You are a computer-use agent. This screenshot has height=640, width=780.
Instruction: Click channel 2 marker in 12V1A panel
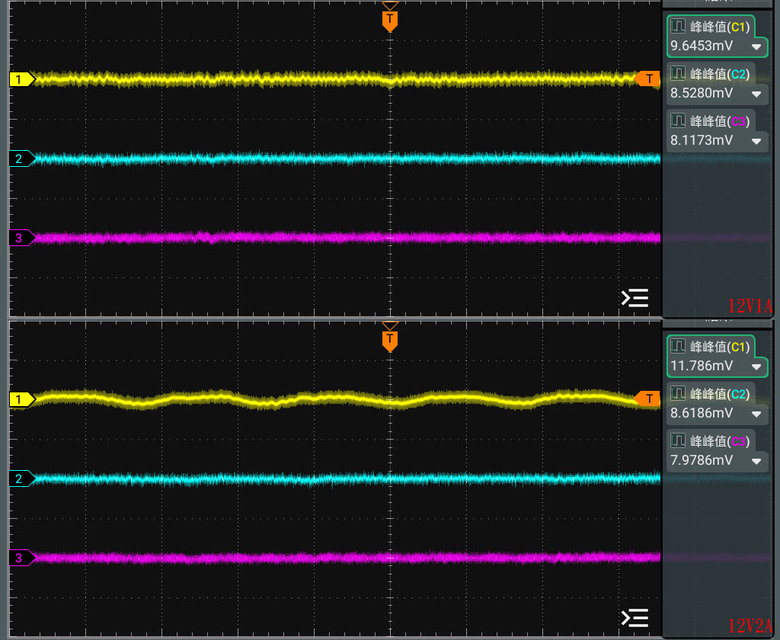[22, 159]
